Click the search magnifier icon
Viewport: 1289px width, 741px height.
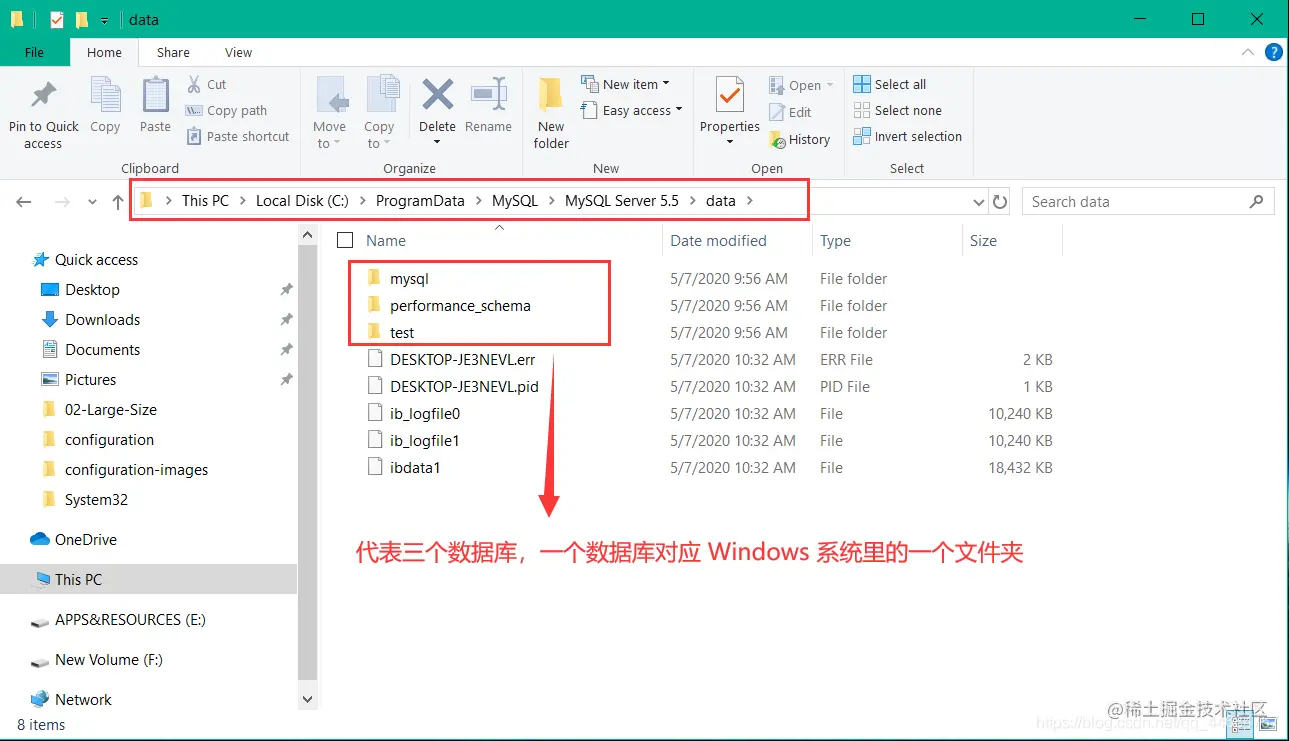tap(1257, 202)
